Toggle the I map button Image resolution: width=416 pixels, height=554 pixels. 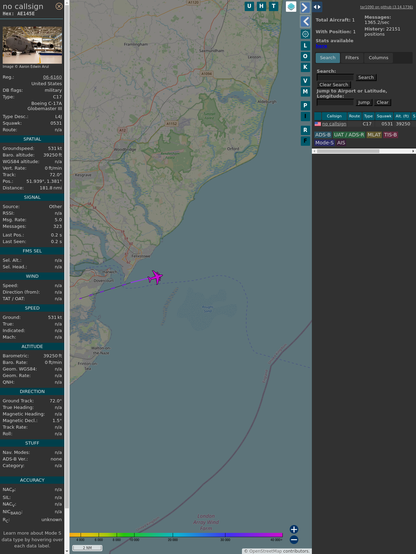click(x=305, y=116)
